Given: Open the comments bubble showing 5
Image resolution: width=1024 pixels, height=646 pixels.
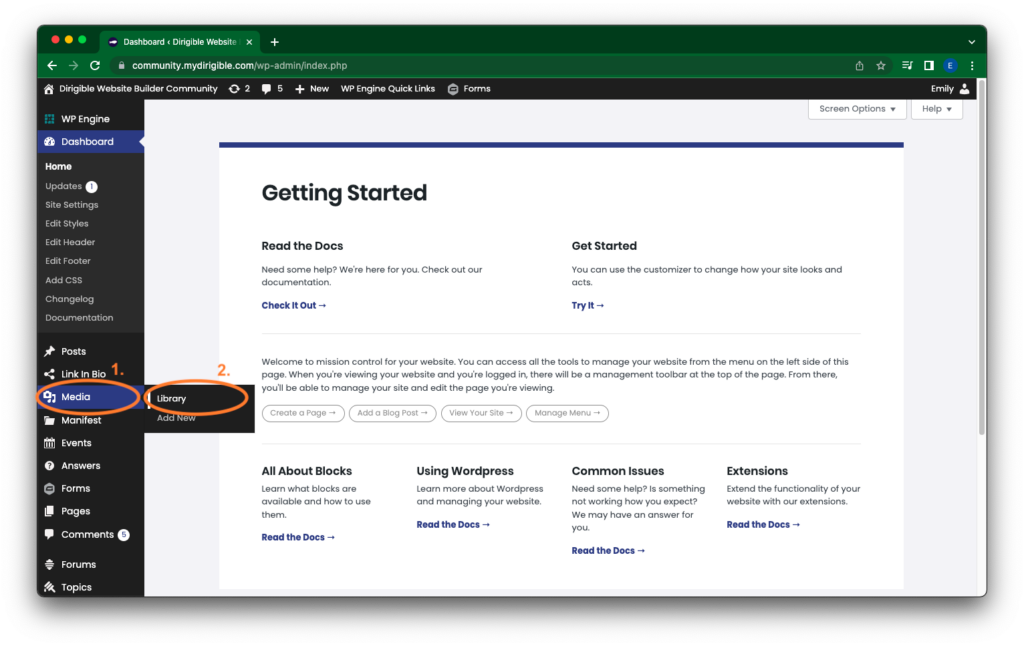Looking at the screenshot, I should pos(269,88).
